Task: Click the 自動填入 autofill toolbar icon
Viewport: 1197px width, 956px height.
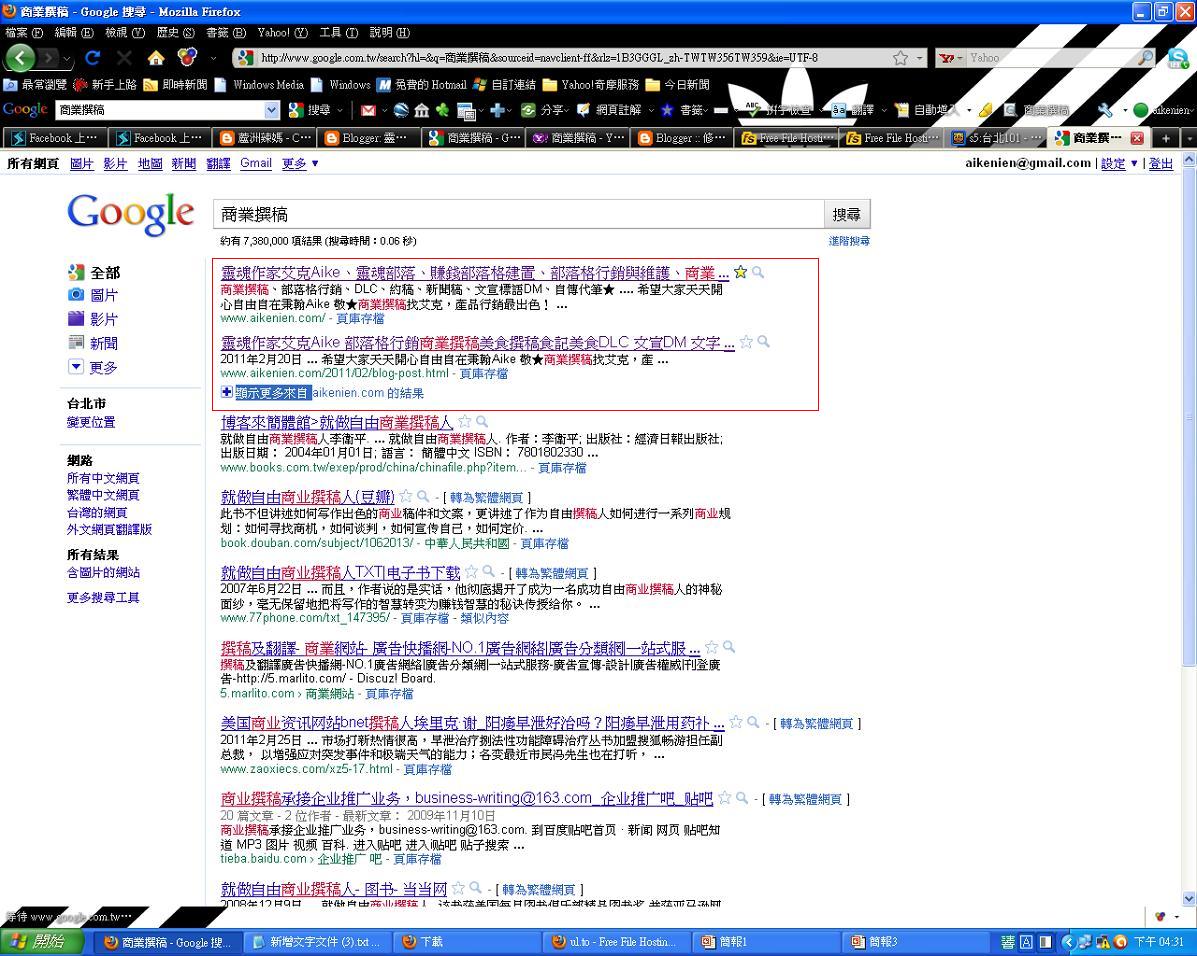Action: [x=902, y=111]
